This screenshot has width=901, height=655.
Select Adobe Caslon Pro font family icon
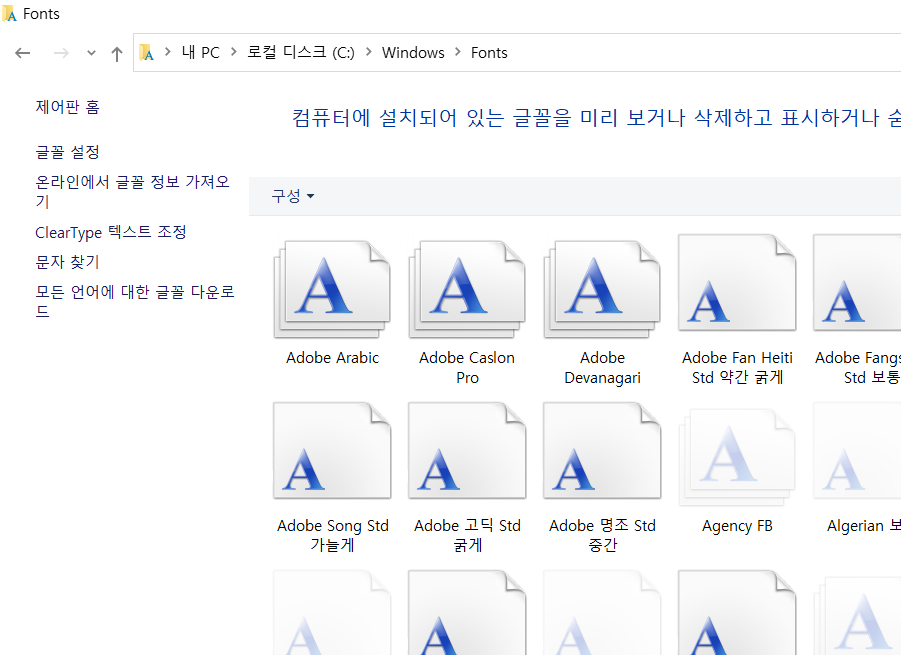pyautogui.click(x=467, y=289)
